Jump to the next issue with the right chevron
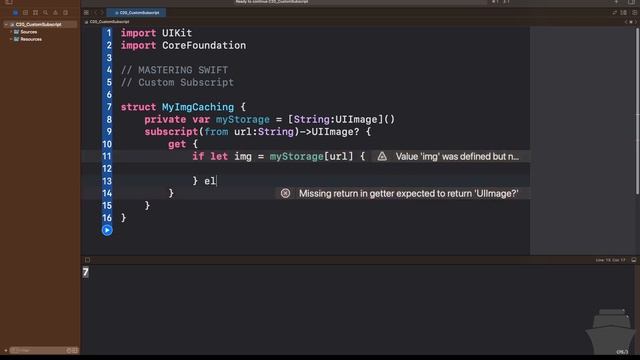 click(635, 22)
